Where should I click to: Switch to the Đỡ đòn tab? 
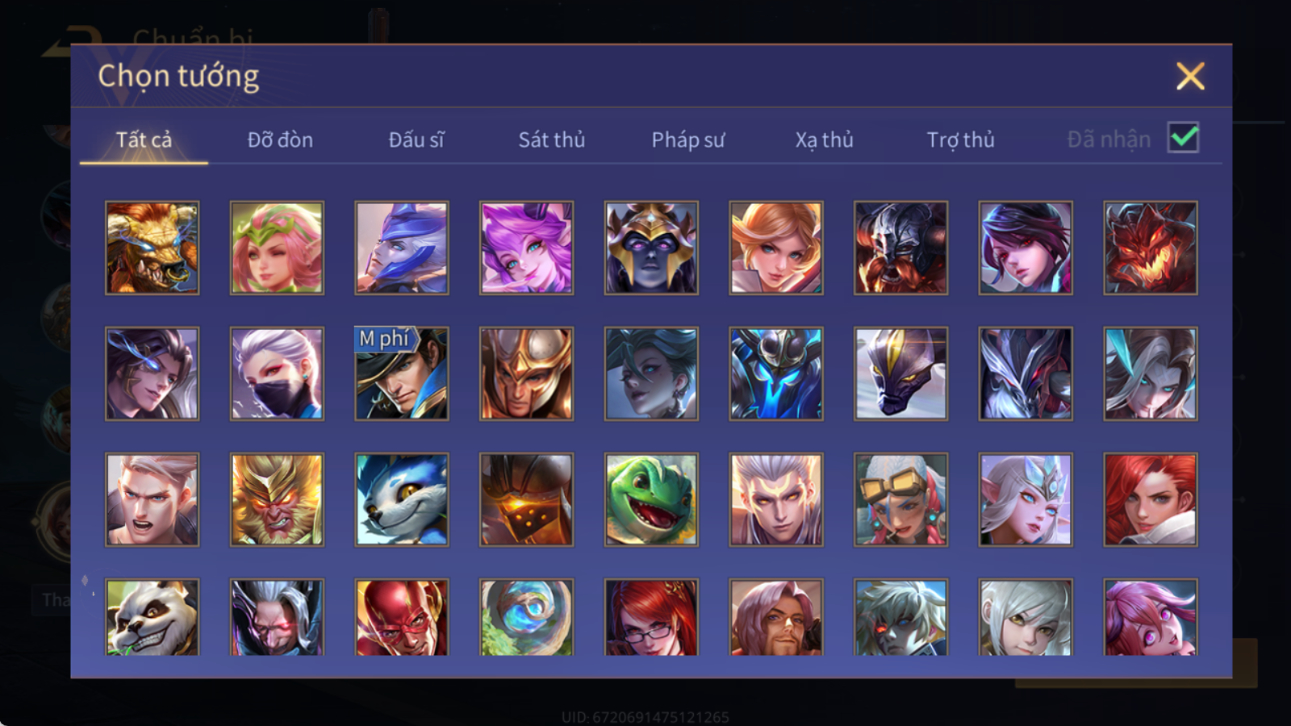coord(280,140)
